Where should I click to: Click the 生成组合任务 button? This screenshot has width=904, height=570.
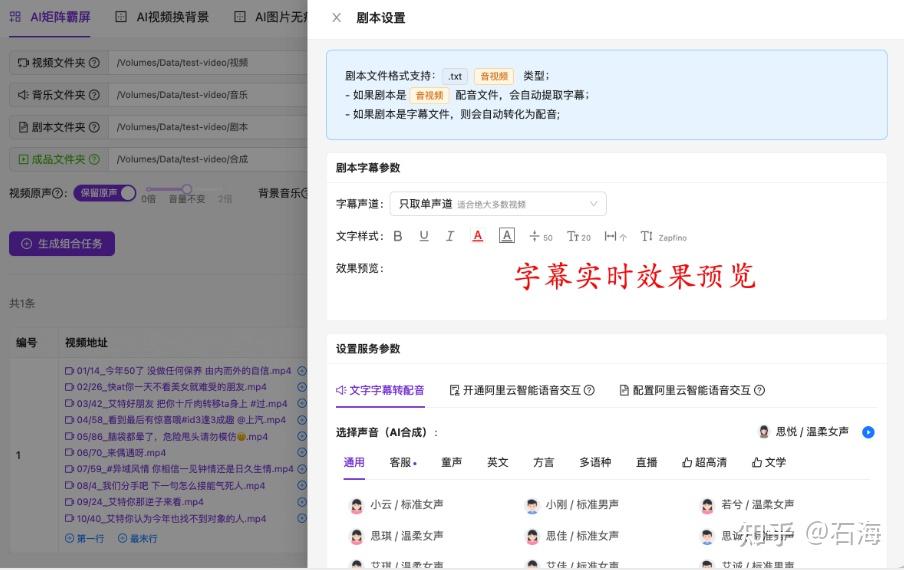(x=62, y=244)
